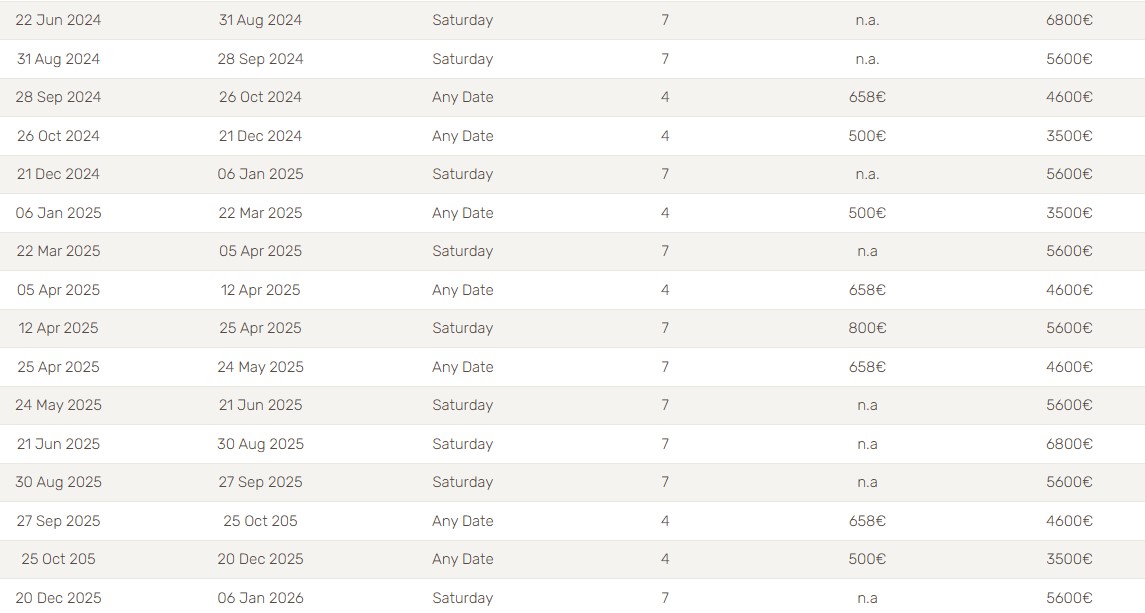Viewport: 1145px width, 613px height.
Task: Select the 06 Jan 2025 end date cell
Action: click(261, 175)
